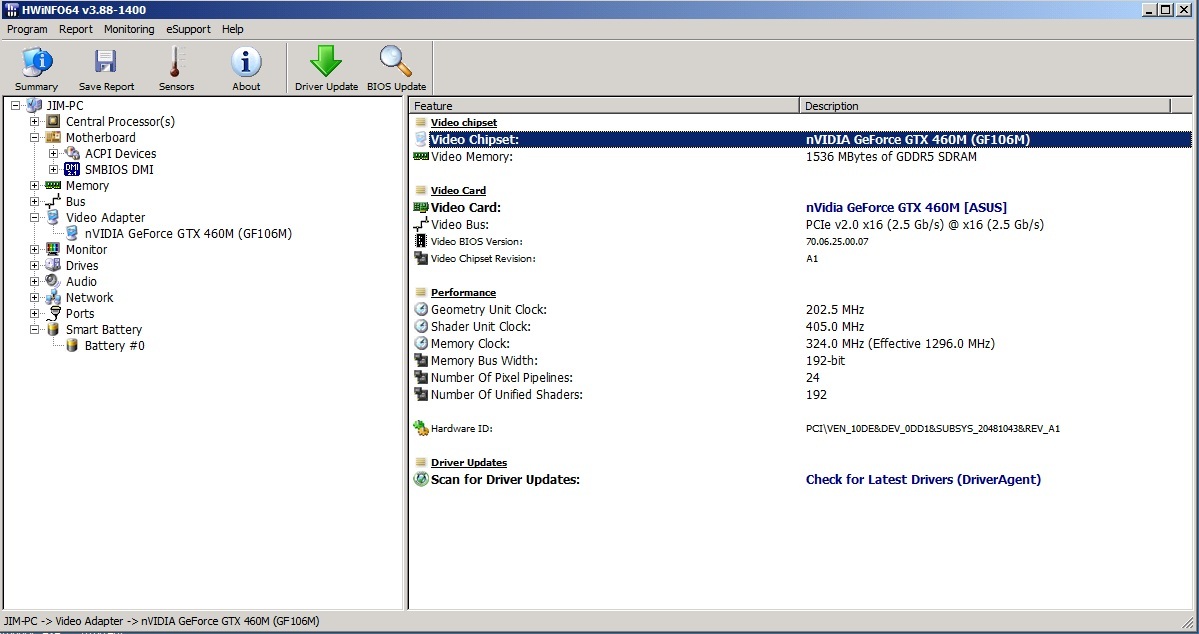Image resolution: width=1199 pixels, height=634 pixels.
Task: Select the Video Chipset Revision: row label
Action: pyautogui.click(x=483, y=258)
